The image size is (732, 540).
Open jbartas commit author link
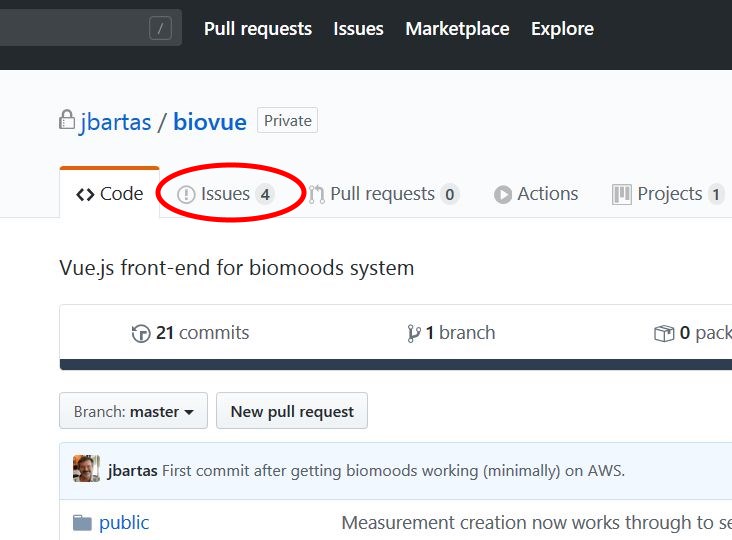(x=133, y=470)
